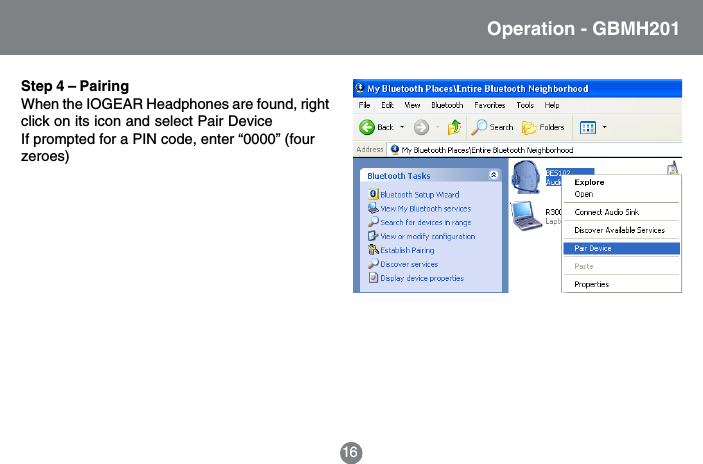Open the Edit menu
The height and width of the screenshot is (464, 703).
pyautogui.click(x=387, y=105)
